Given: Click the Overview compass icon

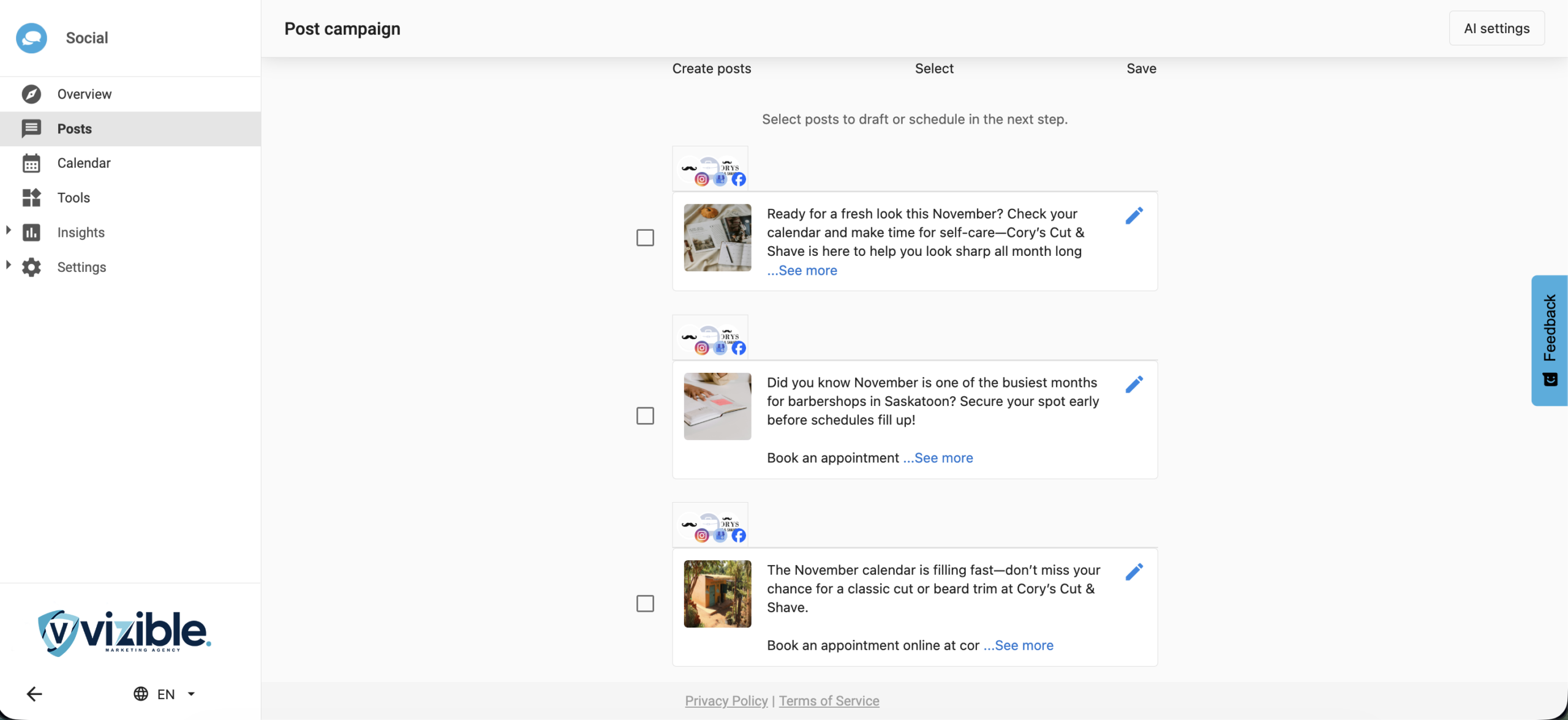Looking at the screenshot, I should pos(31,94).
